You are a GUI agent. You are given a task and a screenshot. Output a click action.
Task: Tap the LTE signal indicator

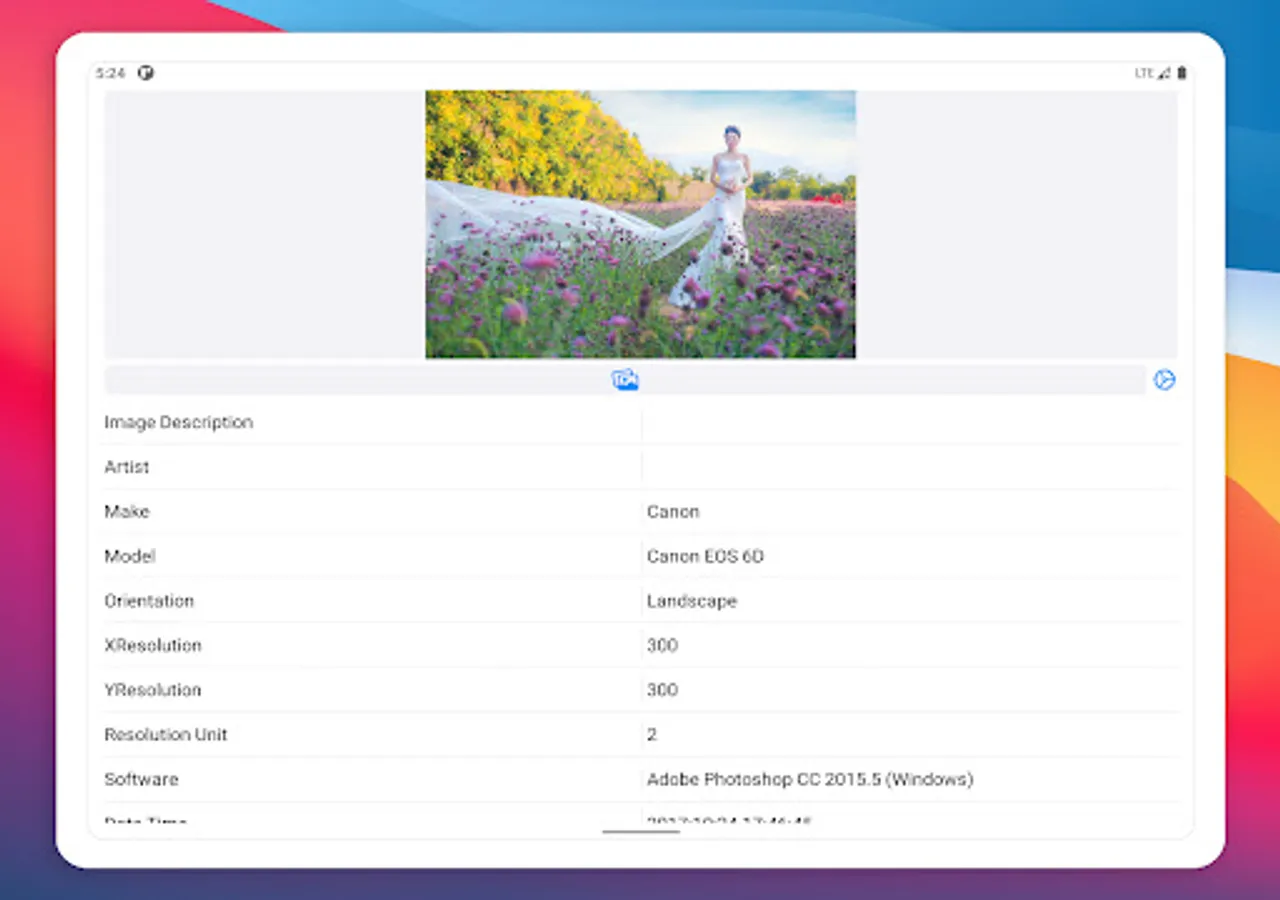tap(1152, 73)
